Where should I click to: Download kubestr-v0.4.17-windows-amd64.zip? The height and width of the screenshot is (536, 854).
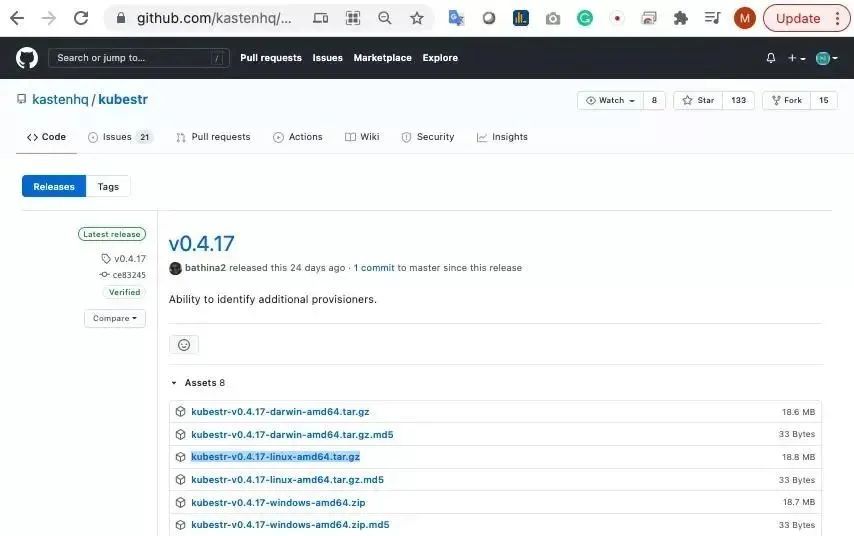pyautogui.click(x=278, y=503)
